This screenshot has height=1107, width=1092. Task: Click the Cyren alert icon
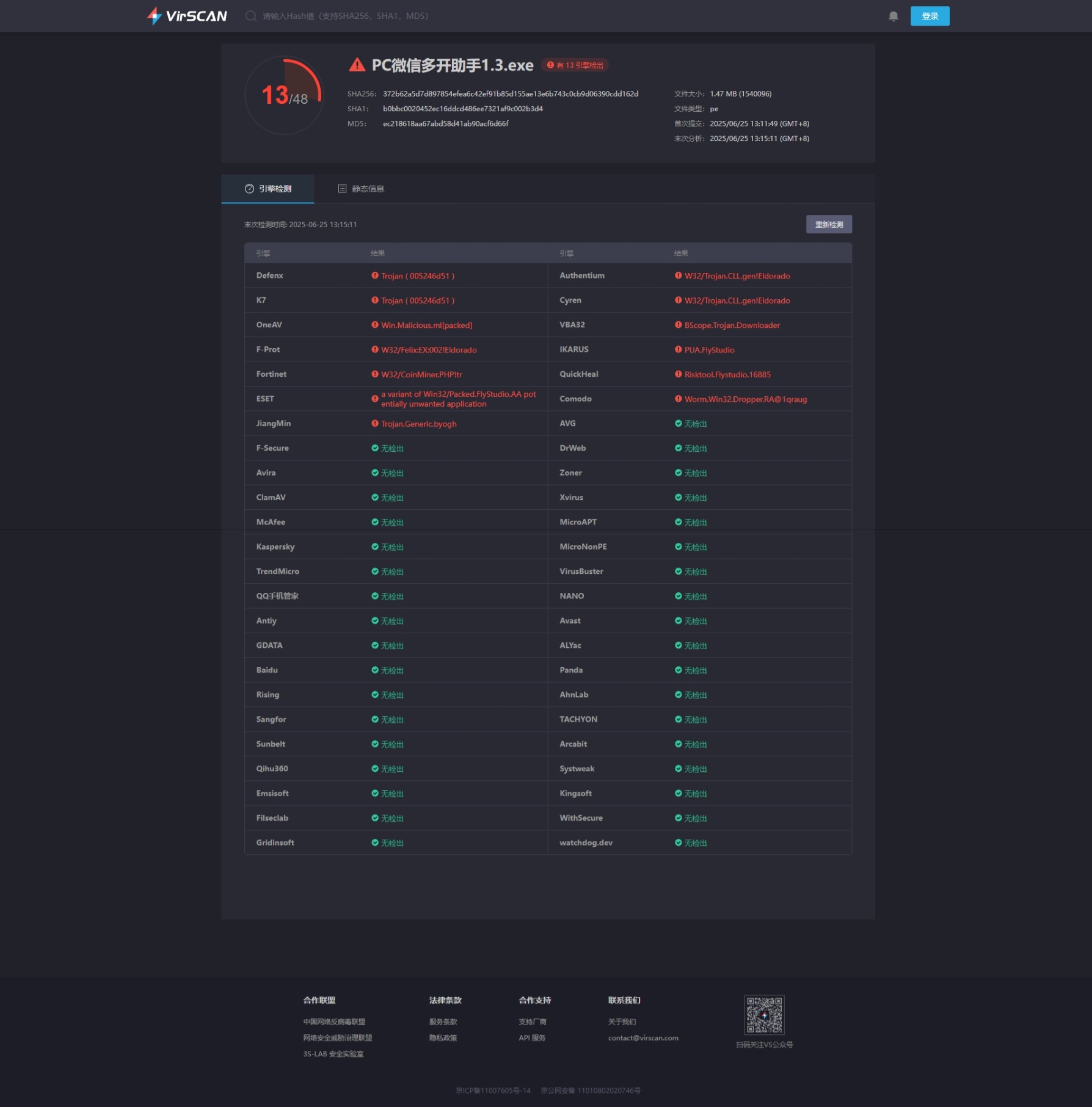pyautogui.click(x=678, y=300)
